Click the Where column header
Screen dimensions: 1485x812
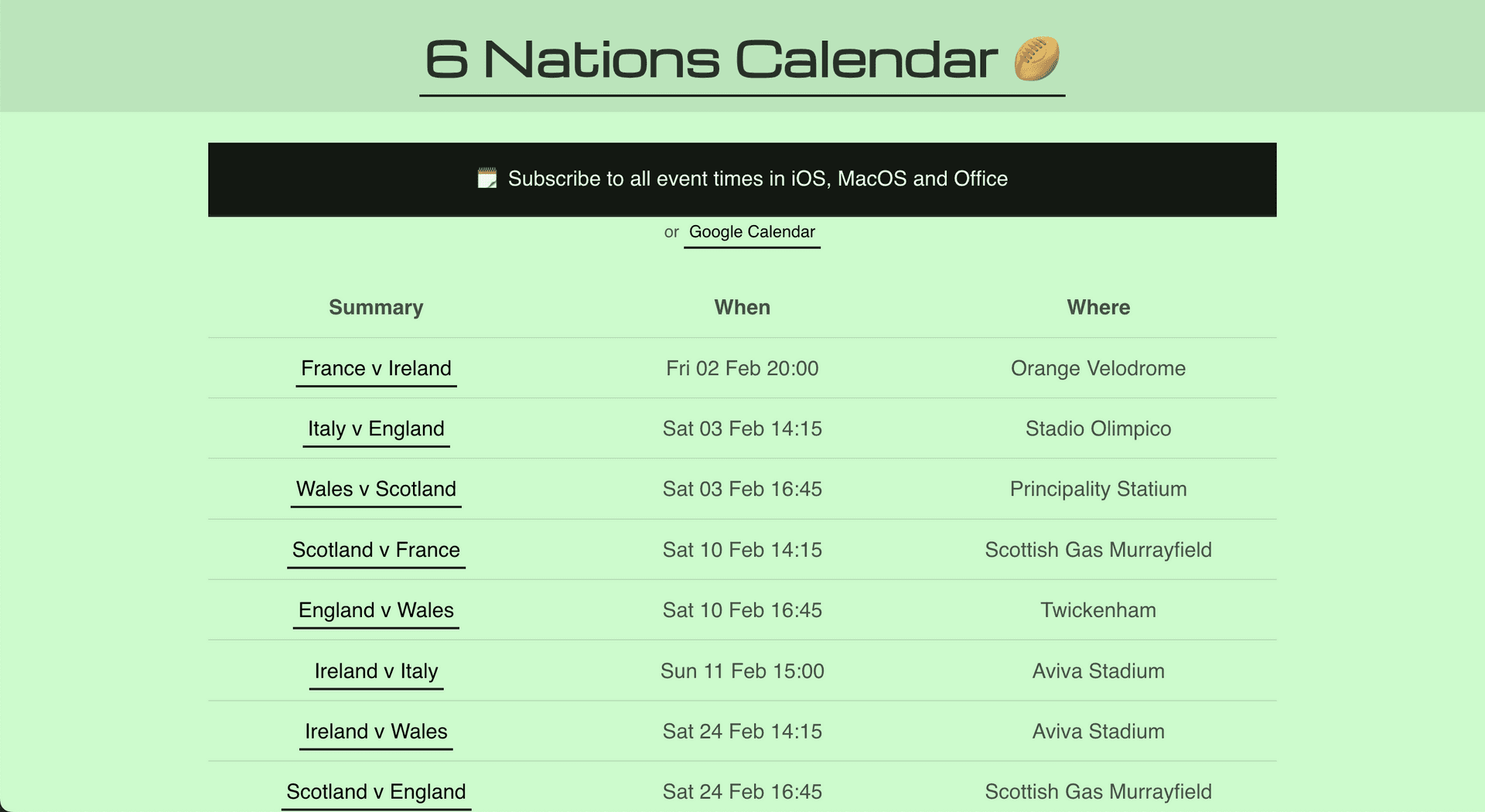click(1098, 307)
